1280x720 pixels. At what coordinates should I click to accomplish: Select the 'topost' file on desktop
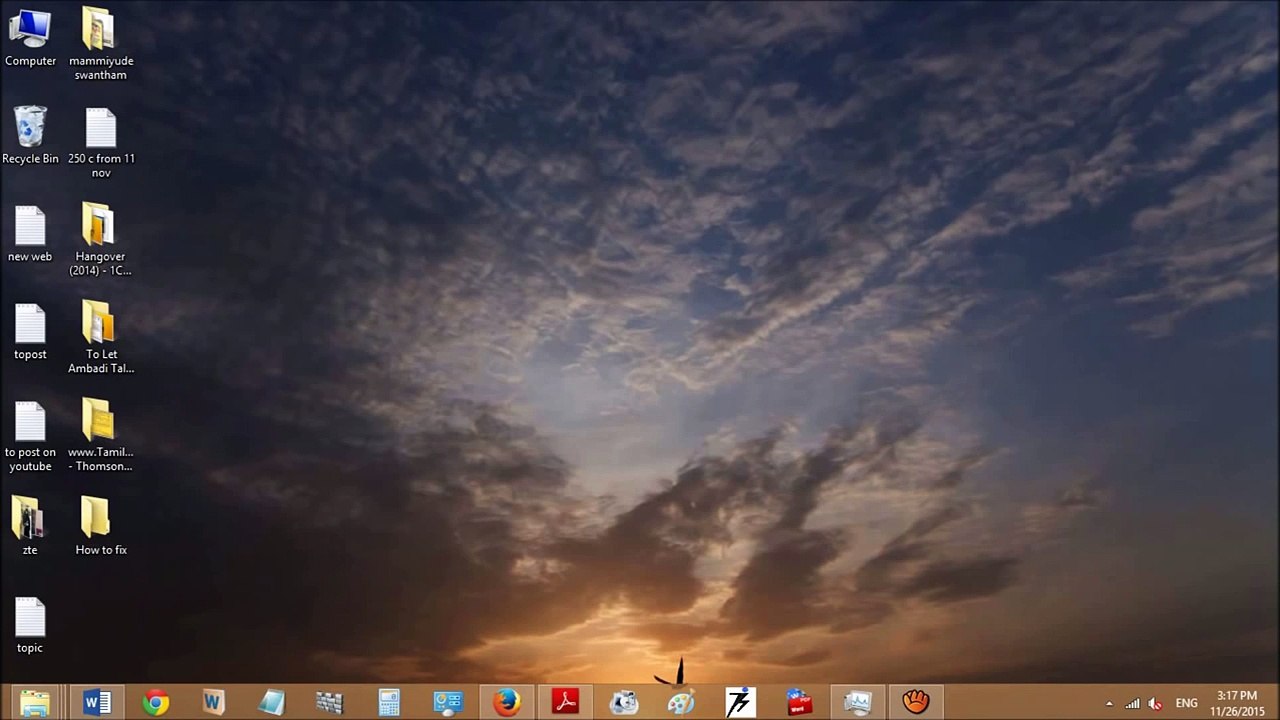30,331
